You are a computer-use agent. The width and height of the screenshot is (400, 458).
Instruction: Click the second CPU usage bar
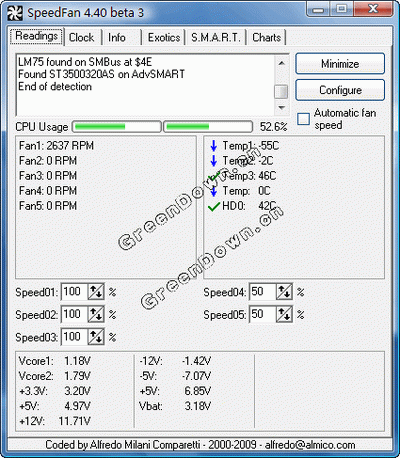point(208,127)
